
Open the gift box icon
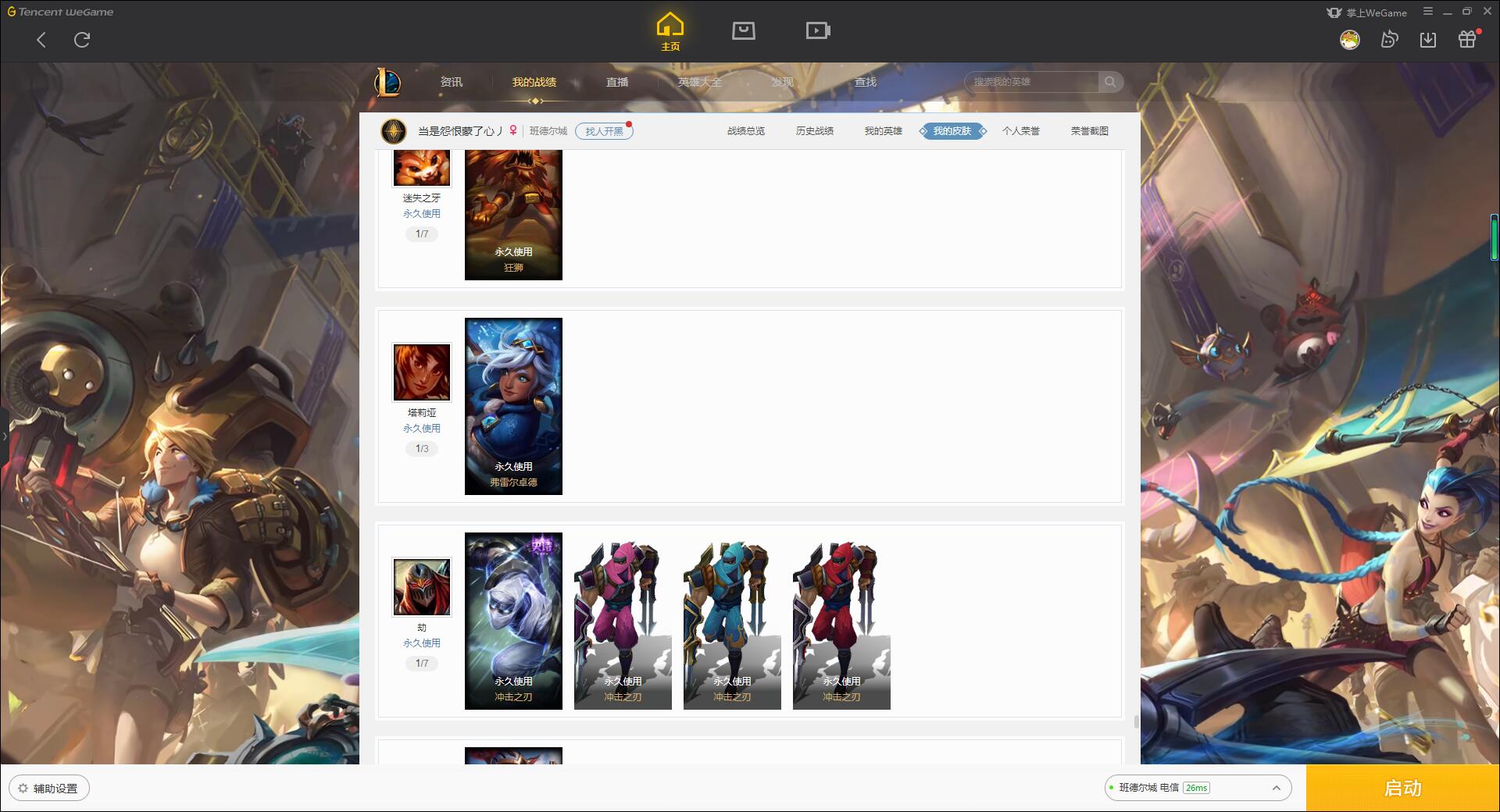tap(1467, 39)
